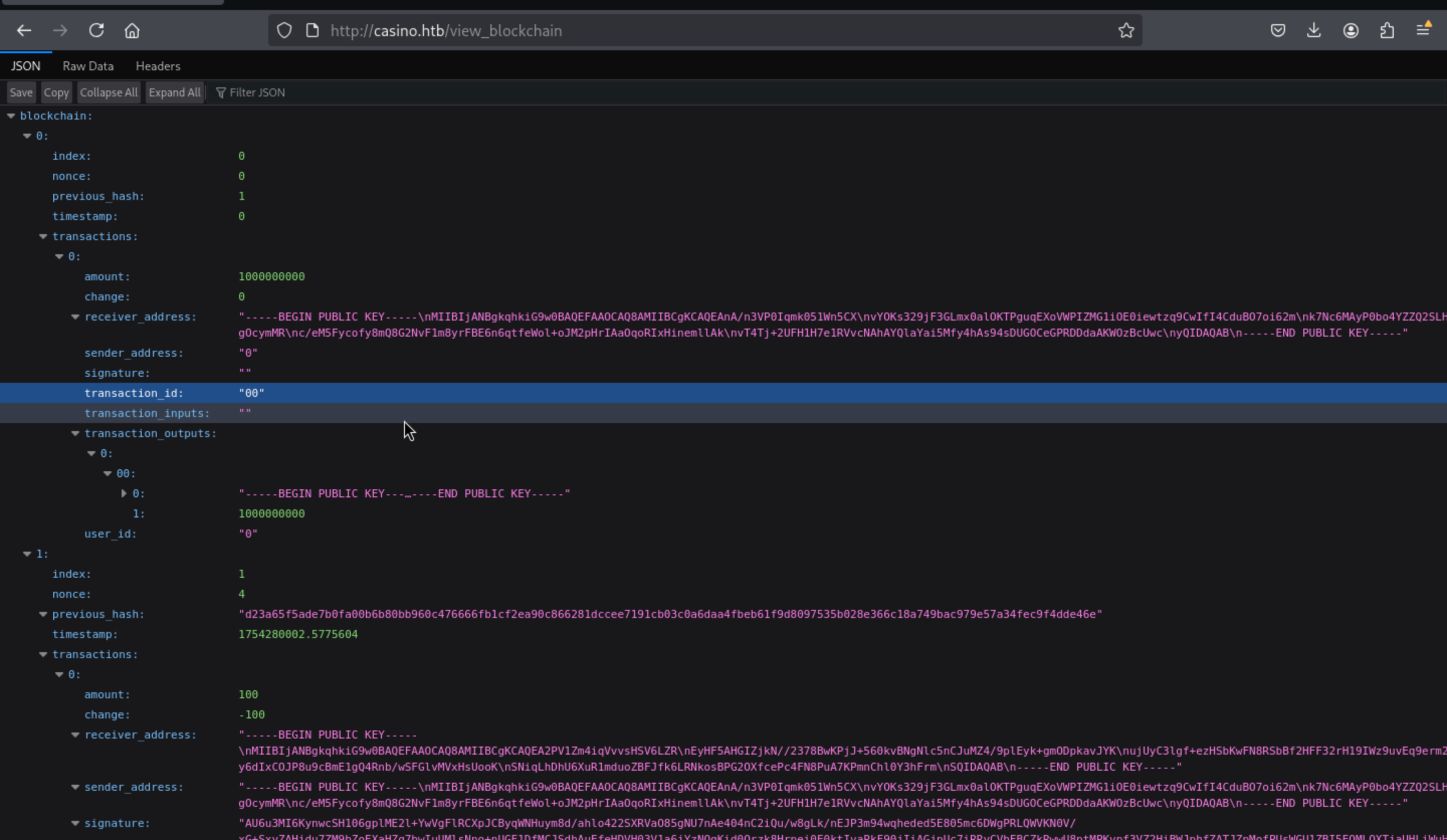The height and width of the screenshot is (840, 1447).
Task: Bookmark this page with star icon
Action: (1125, 31)
